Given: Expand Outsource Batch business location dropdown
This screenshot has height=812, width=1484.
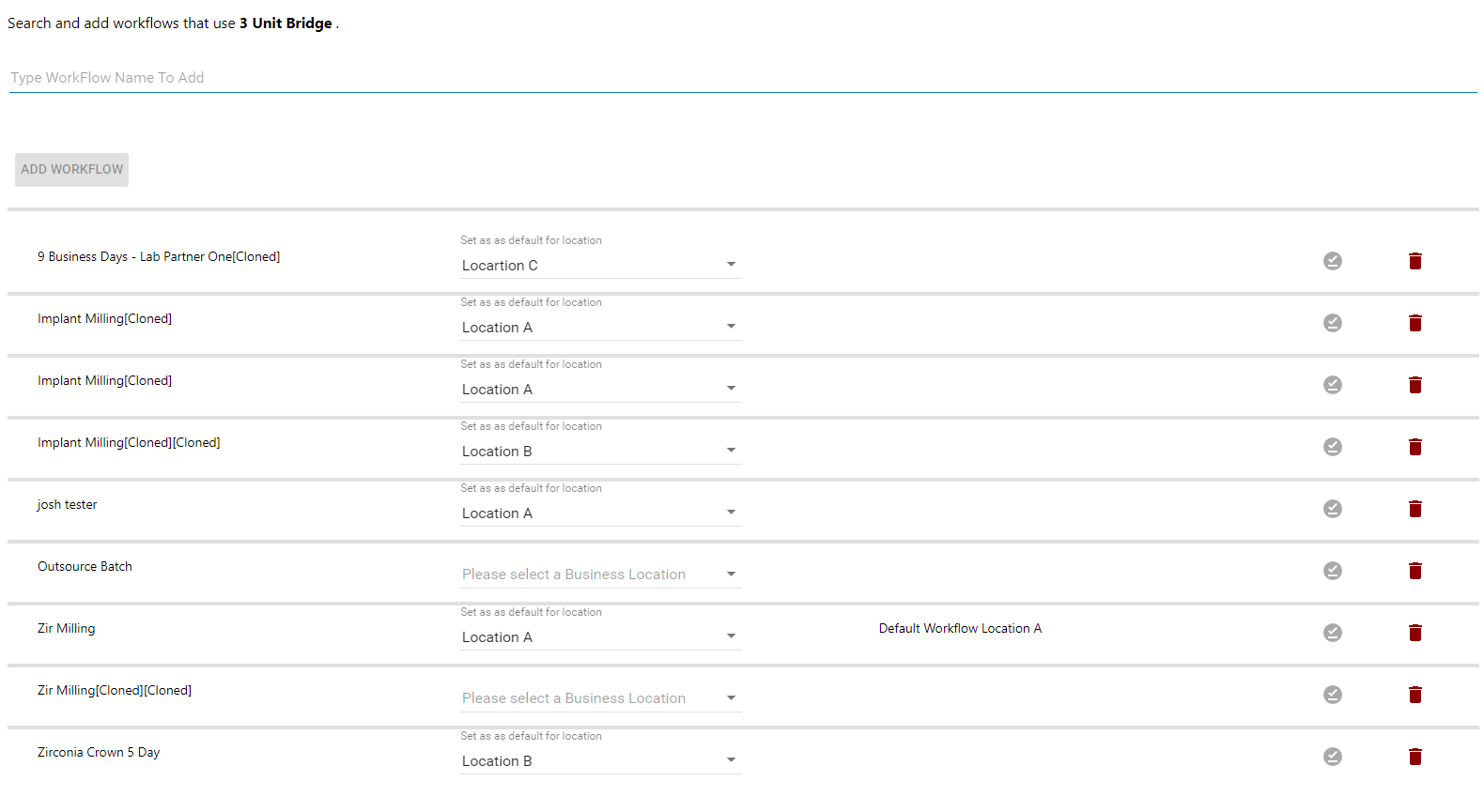Looking at the screenshot, I should point(600,575).
